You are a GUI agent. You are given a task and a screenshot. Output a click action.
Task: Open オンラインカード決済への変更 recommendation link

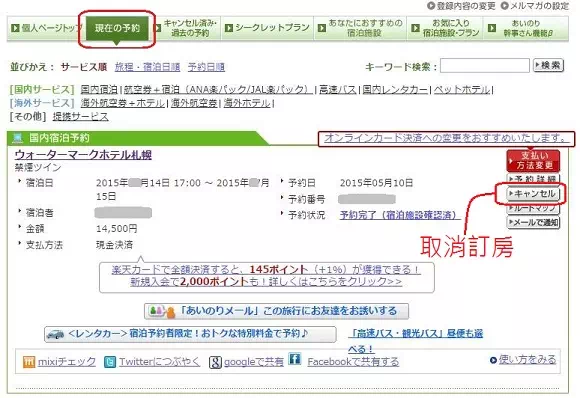pos(446,138)
